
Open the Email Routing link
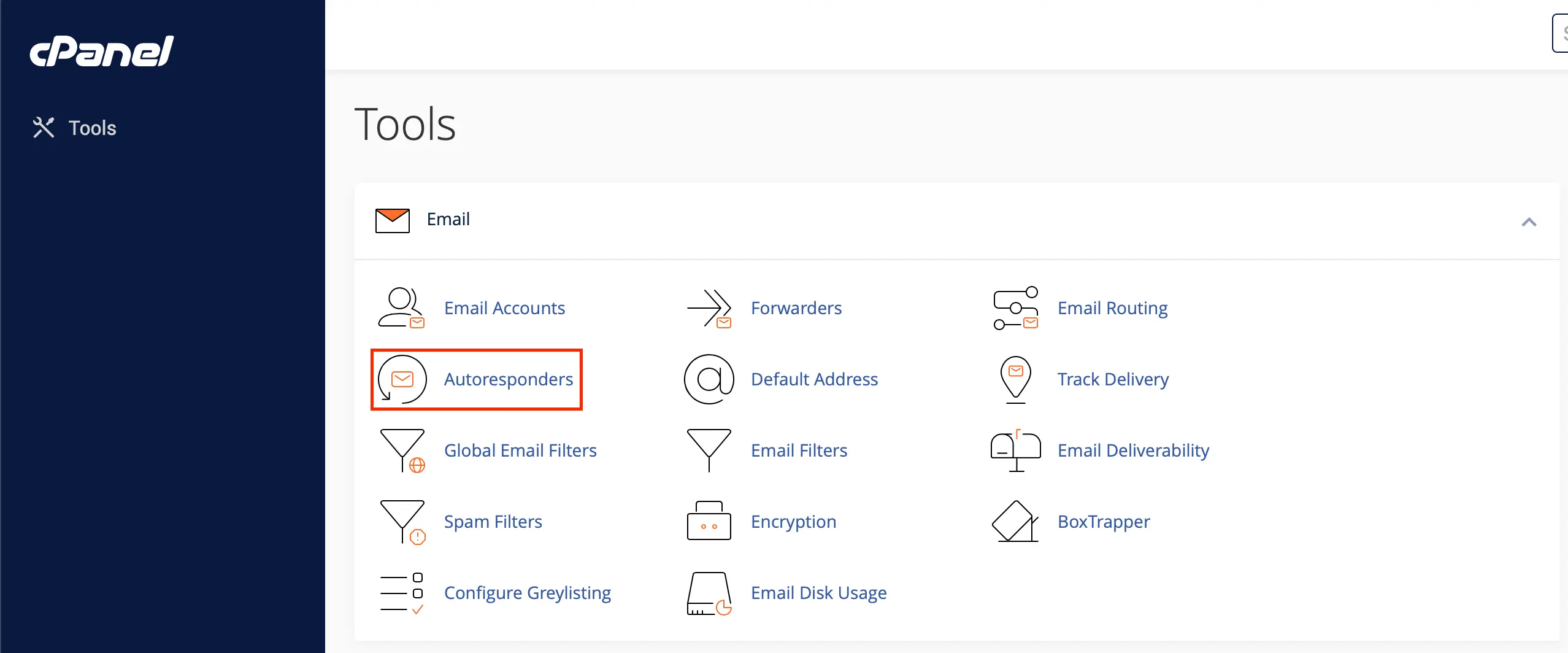point(1112,308)
